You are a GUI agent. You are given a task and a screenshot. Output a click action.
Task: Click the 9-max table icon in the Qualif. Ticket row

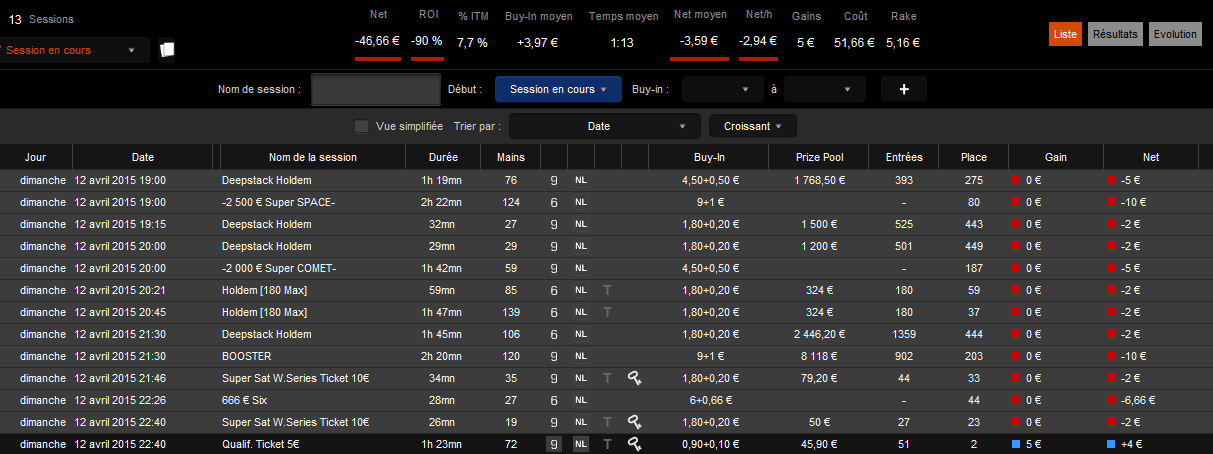point(554,444)
